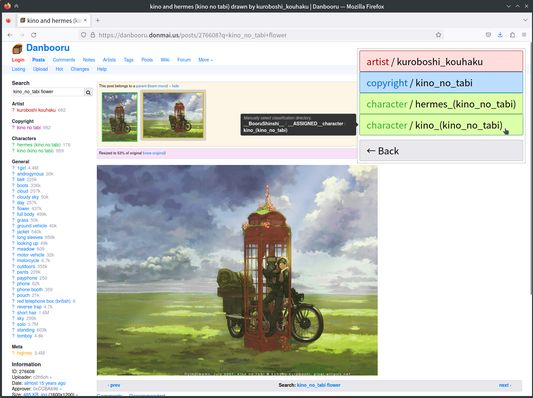Bookmark this page with star icon
Image resolution: width=533 pixels, height=398 pixels.
coord(439,35)
